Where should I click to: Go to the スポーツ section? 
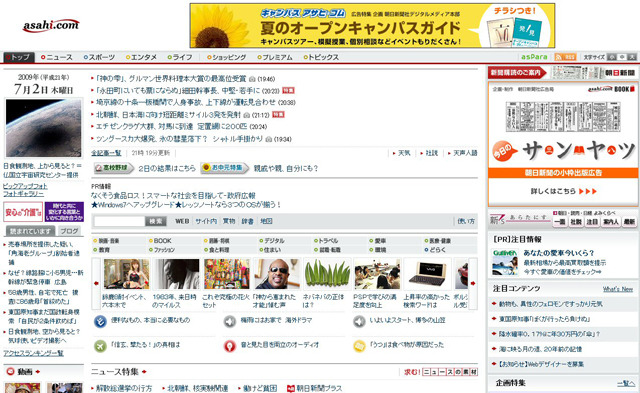point(99,57)
